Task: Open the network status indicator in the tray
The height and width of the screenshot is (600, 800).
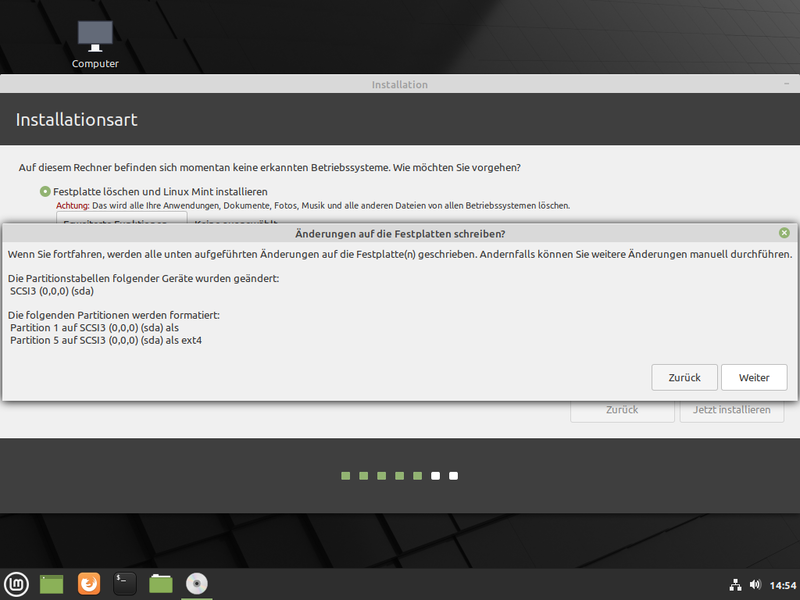Action: pyautogui.click(x=735, y=583)
